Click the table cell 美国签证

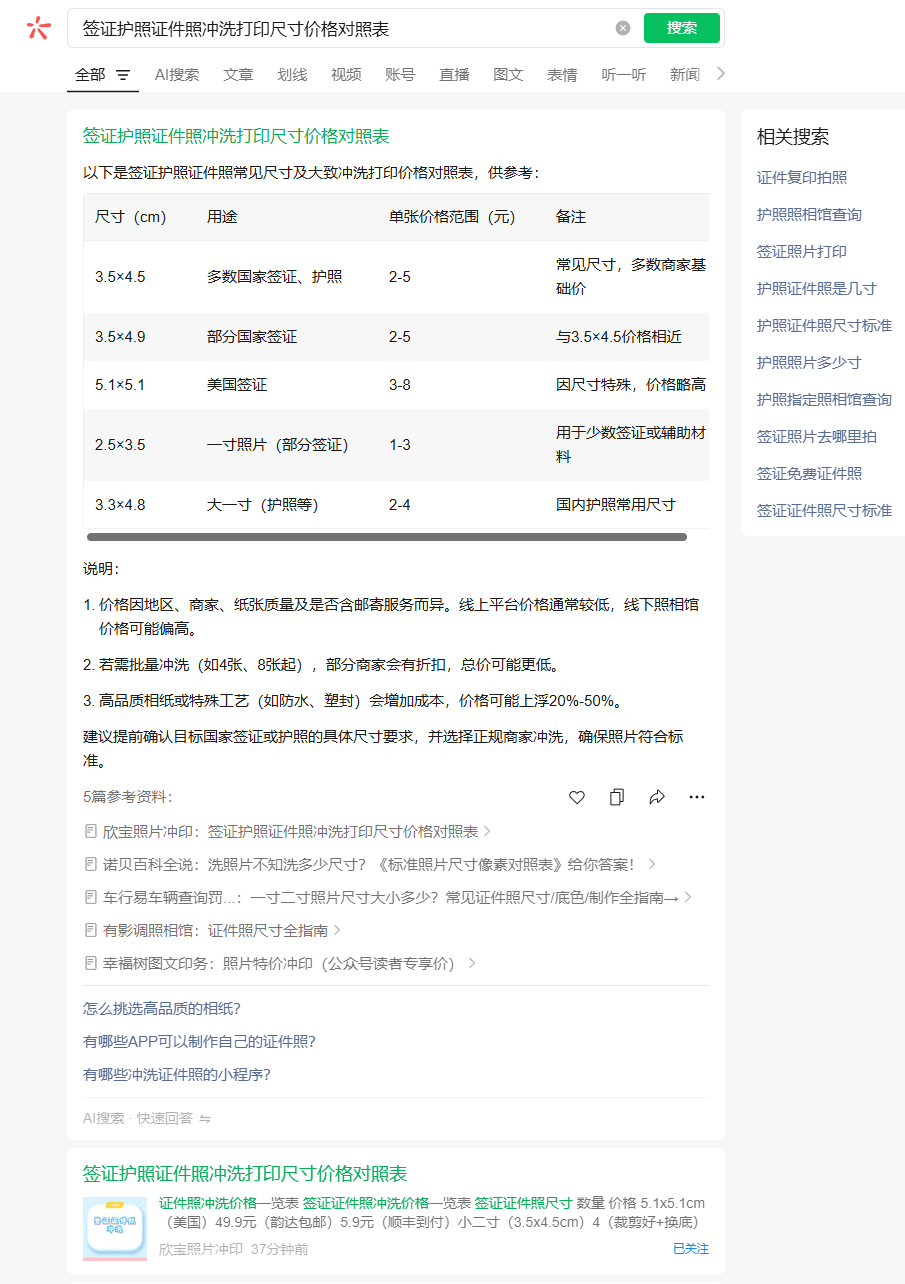tap(237, 384)
